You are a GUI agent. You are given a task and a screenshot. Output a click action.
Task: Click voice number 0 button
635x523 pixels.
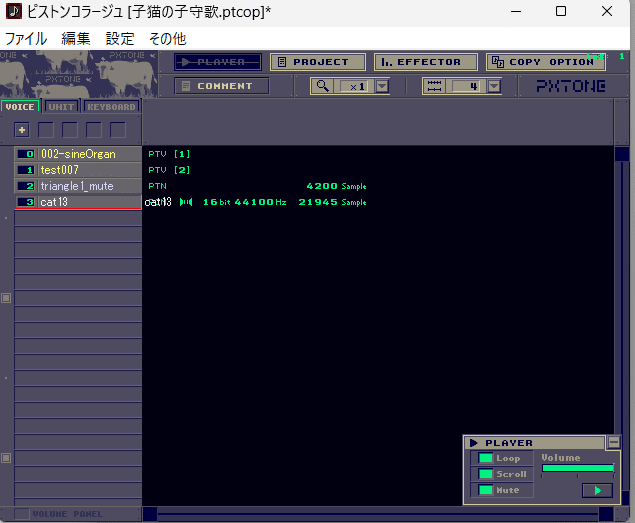26,154
